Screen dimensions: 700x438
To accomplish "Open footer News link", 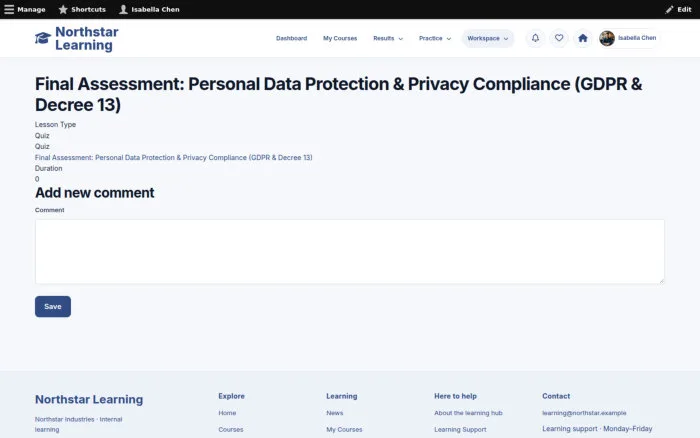I will point(335,413).
